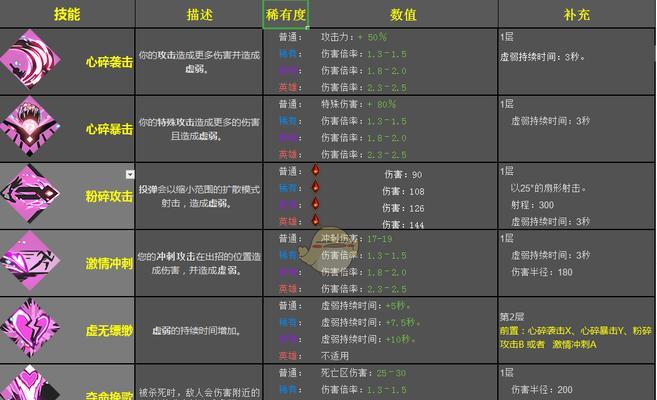Image resolution: width=657 pixels, height=400 pixels.
Task: Click supplement text 伤害半径:200
Action: coord(542,390)
